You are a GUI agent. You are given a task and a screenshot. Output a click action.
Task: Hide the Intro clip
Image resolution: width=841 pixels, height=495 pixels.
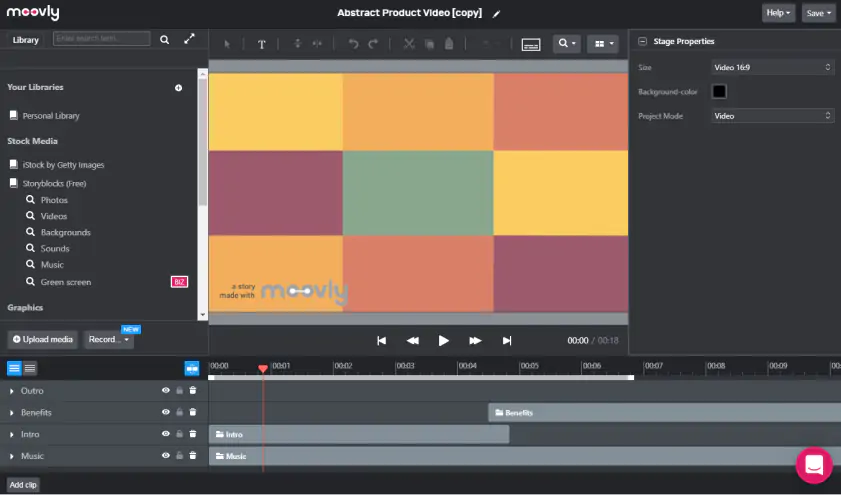[166, 433]
